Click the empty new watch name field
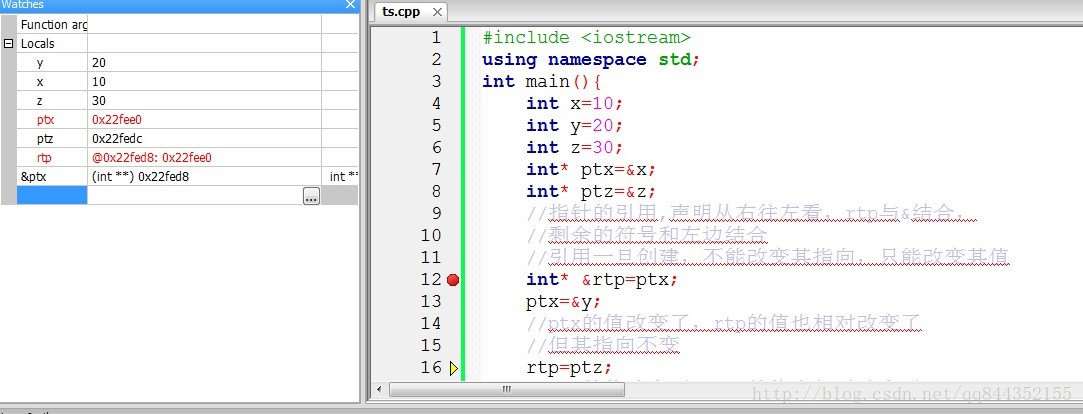 pos(52,196)
